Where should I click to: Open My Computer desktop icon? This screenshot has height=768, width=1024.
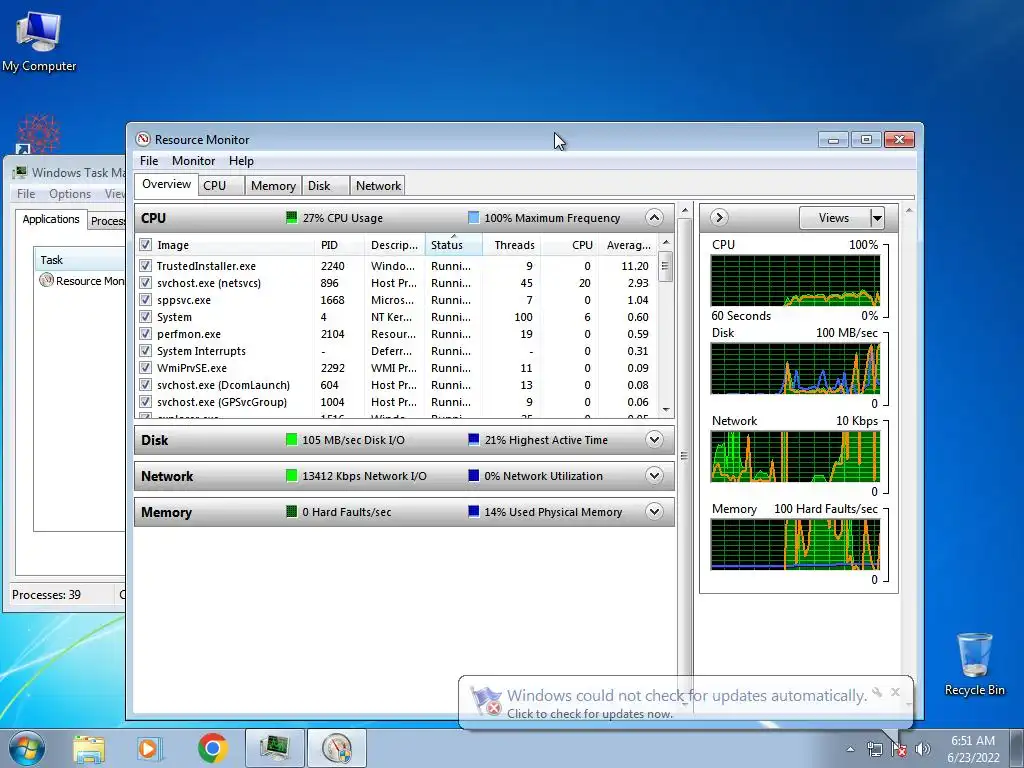coord(39,40)
